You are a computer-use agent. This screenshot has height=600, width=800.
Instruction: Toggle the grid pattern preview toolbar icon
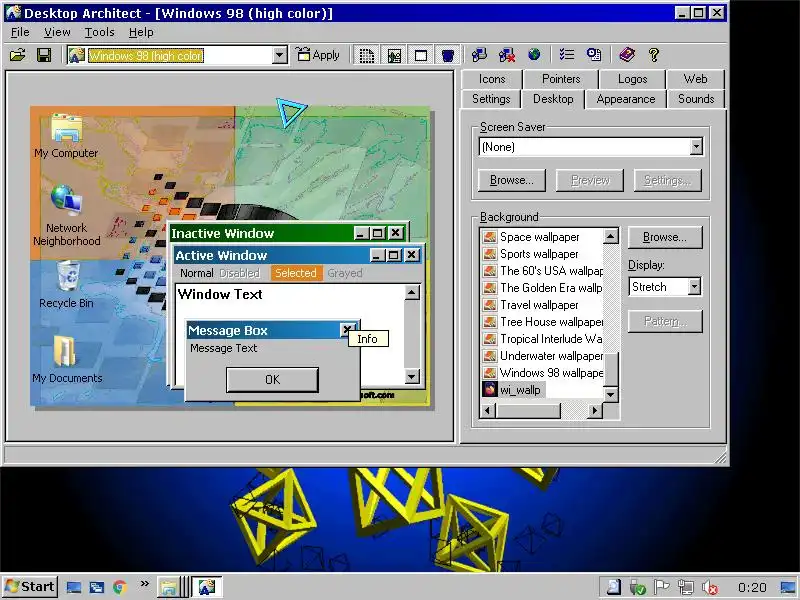click(367, 55)
